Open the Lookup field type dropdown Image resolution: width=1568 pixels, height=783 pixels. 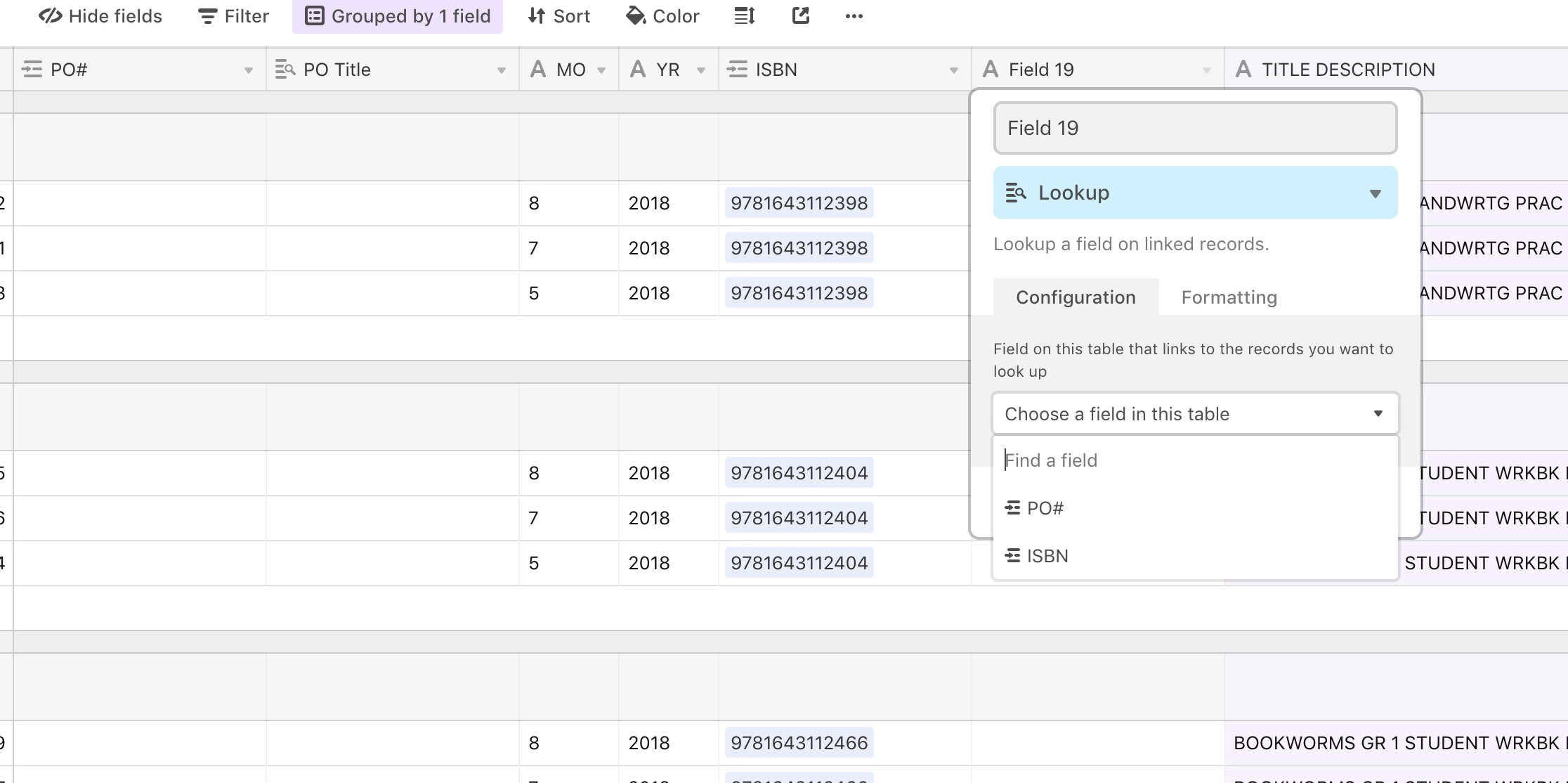coord(1195,193)
